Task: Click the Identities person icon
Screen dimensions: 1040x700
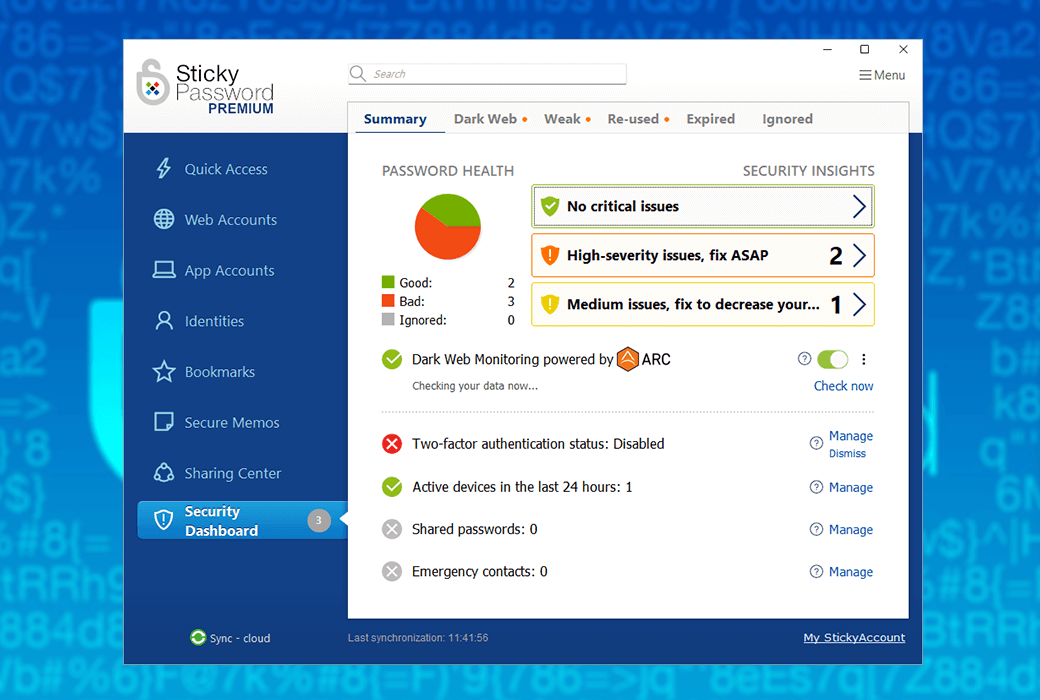Action: tap(164, 321)
